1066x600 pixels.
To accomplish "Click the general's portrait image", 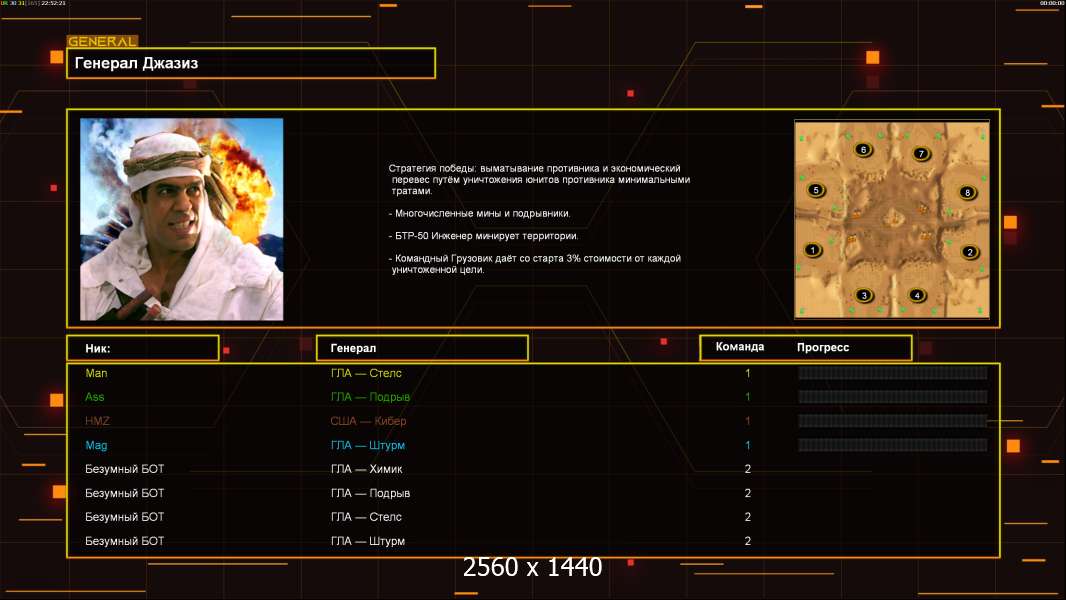I will click(x=181, y=219).
